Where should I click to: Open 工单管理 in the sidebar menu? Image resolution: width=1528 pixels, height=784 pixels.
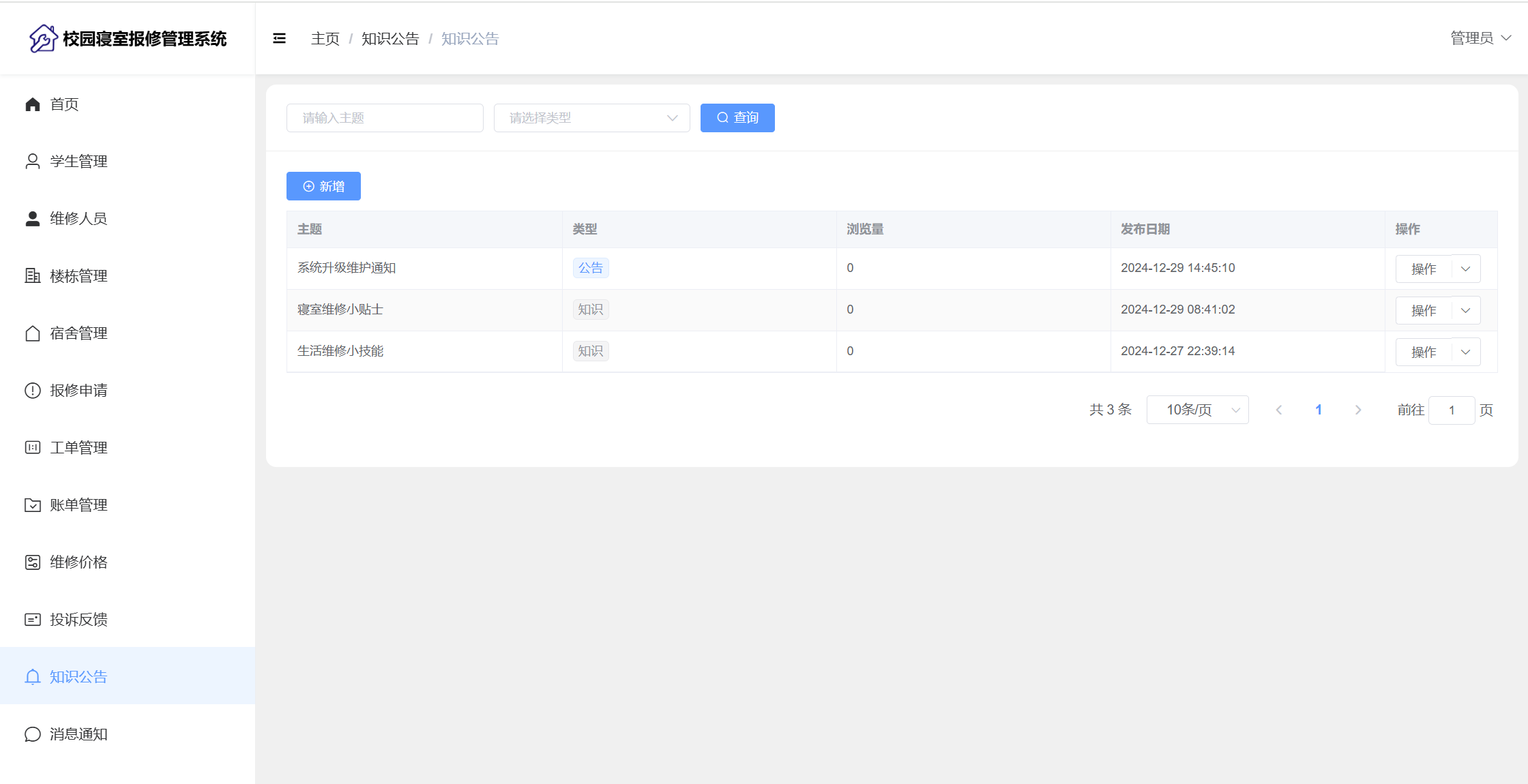click(78, 448)
